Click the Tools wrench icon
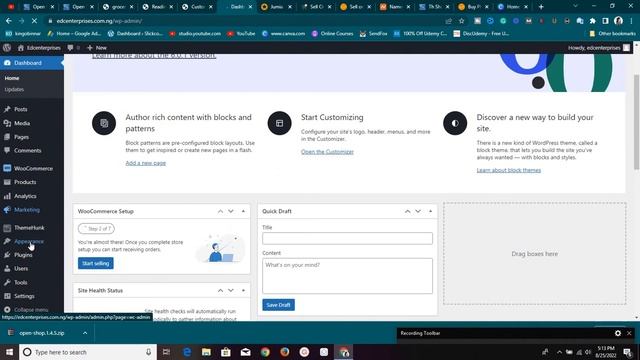 click(7, 282)
